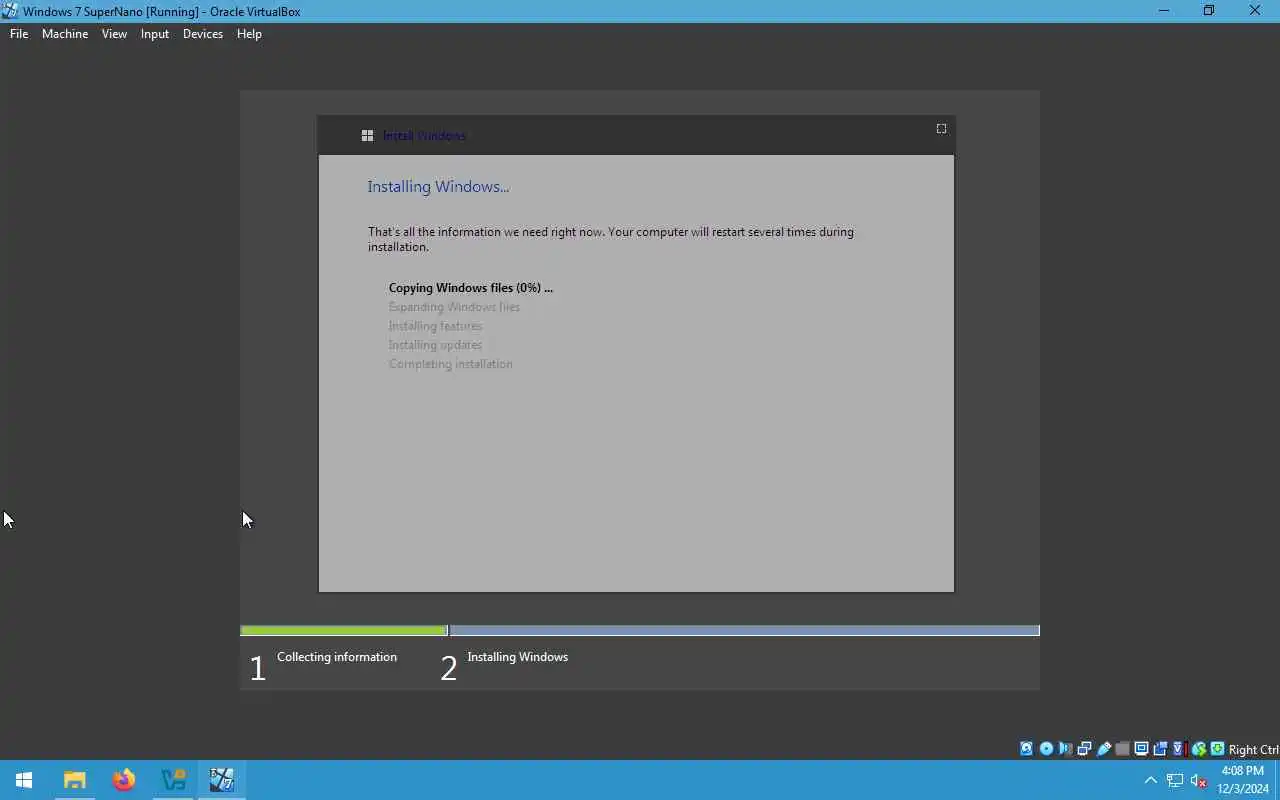The height and width of the screenshot is (800, 1280).
Task: Click the VirtualBox window title icon
Action: (x=10, y=11)
